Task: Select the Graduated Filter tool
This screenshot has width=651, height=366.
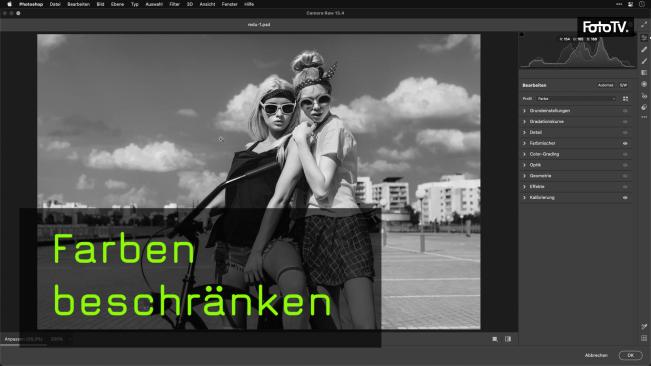Action: 644,73
